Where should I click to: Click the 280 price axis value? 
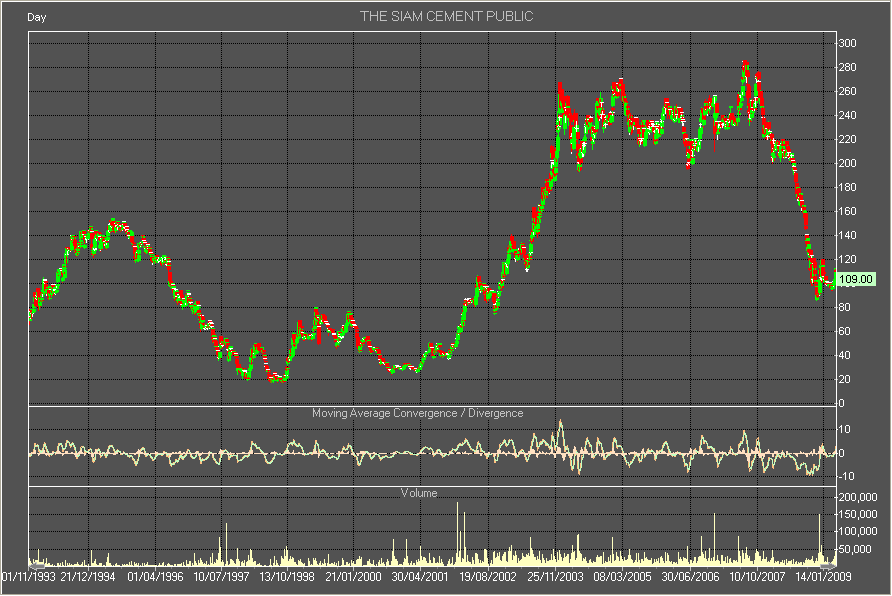848,67
